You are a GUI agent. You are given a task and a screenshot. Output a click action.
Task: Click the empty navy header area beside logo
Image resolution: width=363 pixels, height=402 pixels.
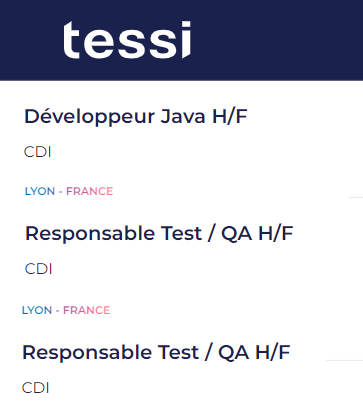click(x=277, y=40)
